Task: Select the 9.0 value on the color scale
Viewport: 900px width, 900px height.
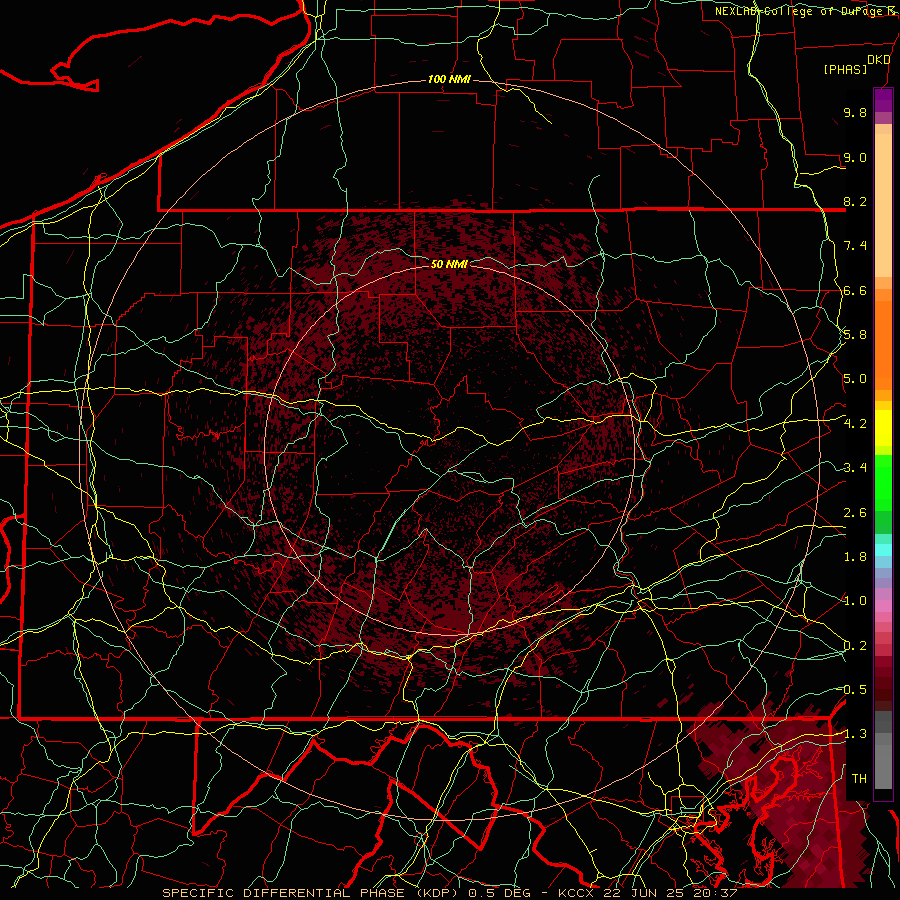Action: tap(855, 157)
